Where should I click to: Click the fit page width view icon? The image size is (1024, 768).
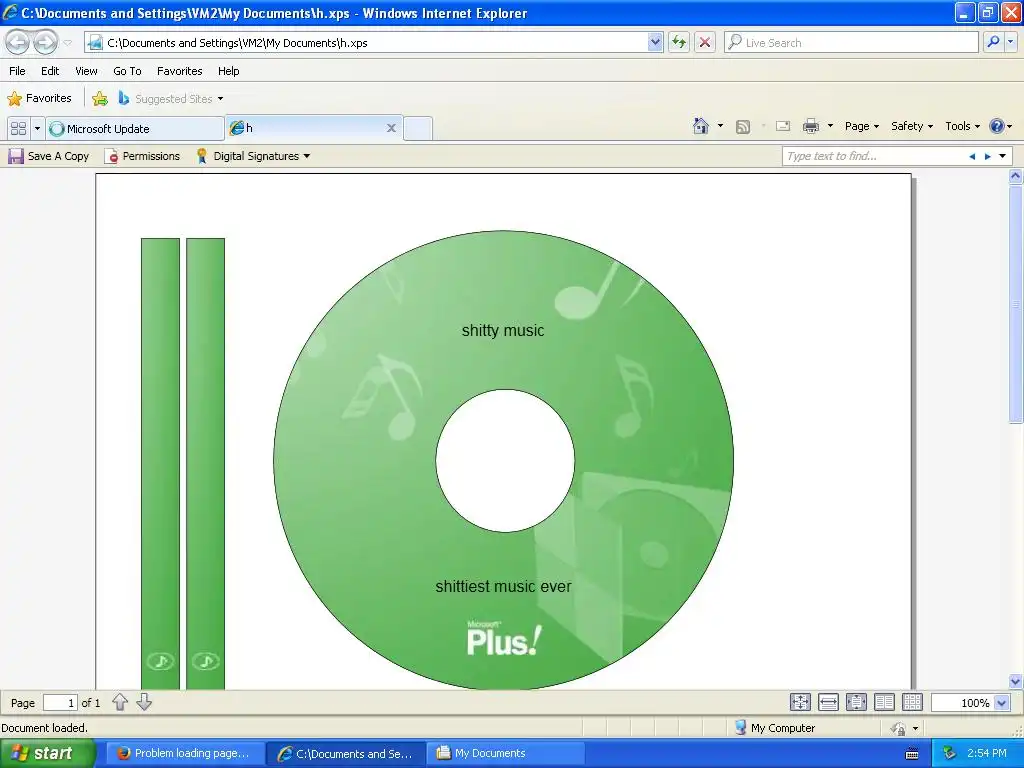point(828,702)
